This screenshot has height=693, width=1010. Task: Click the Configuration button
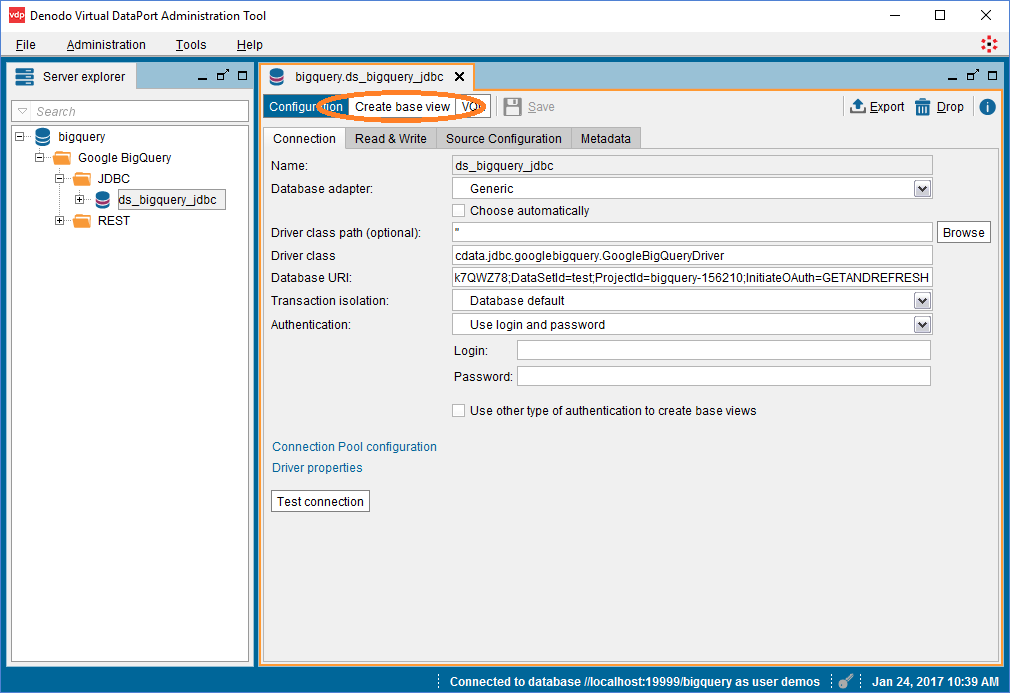pos(306,107)
